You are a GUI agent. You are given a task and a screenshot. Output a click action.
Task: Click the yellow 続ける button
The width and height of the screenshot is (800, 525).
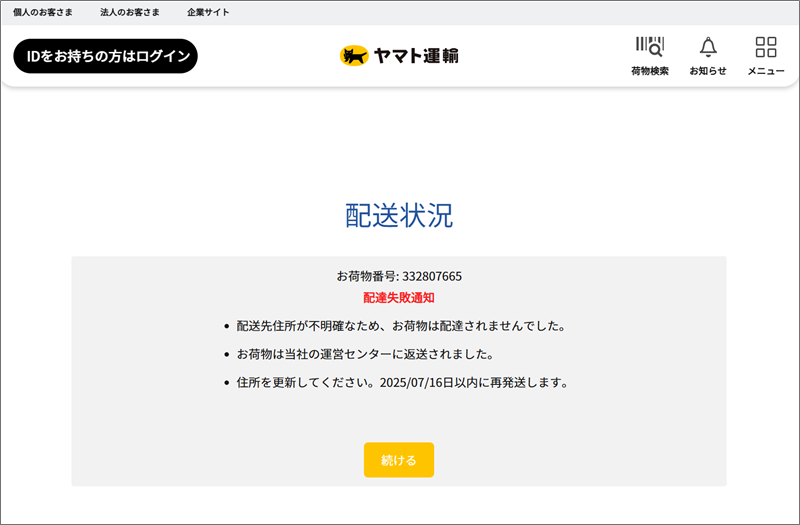click(x=399, y=460)
